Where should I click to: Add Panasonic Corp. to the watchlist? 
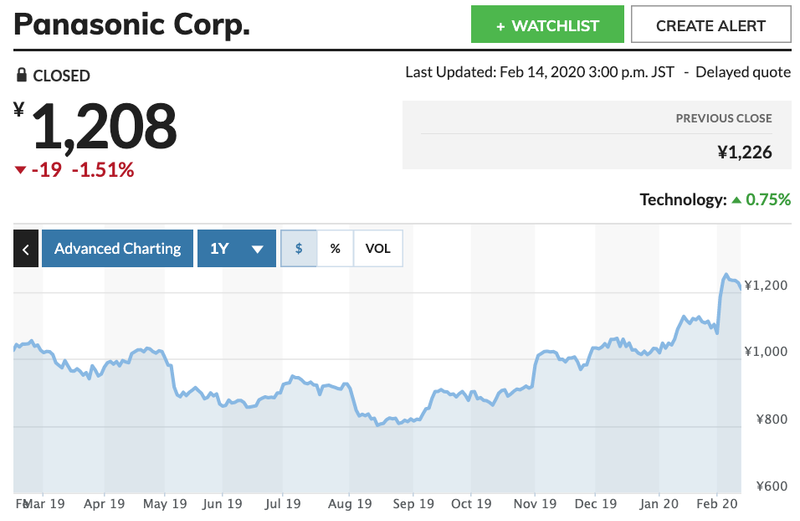(x=547, y=24)
